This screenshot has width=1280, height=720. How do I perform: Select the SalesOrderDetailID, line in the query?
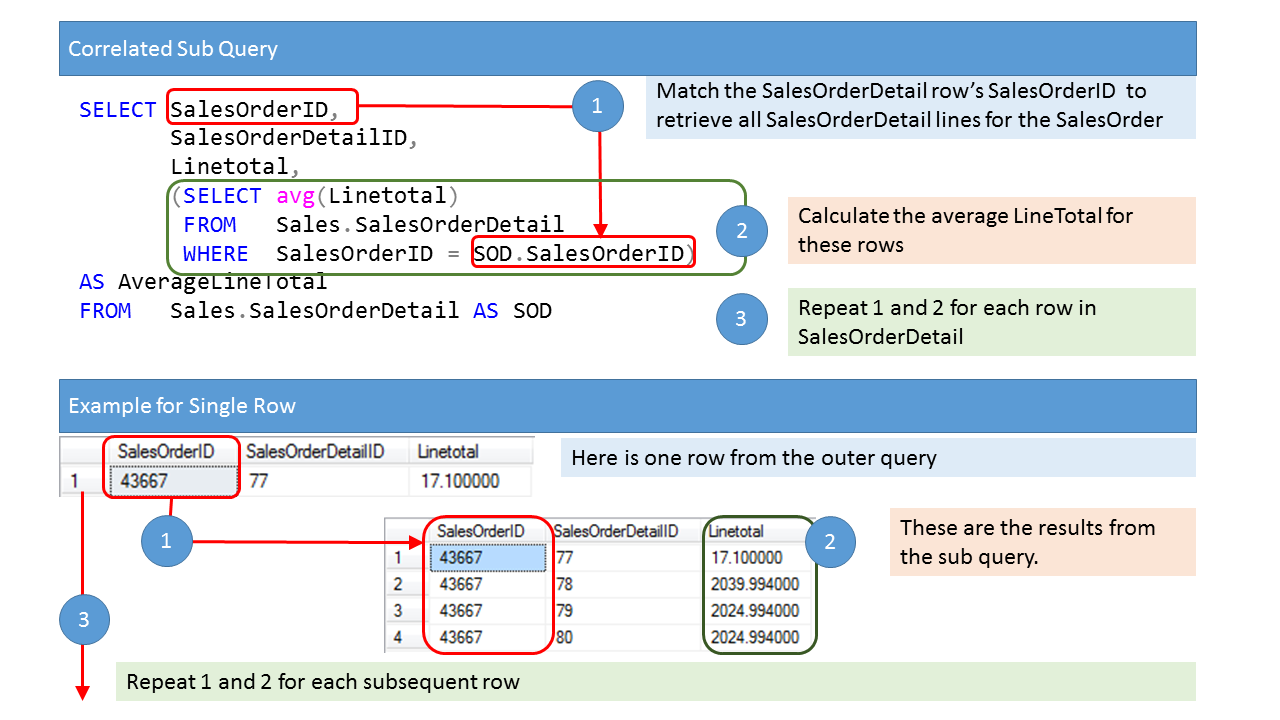coord(294,138)
